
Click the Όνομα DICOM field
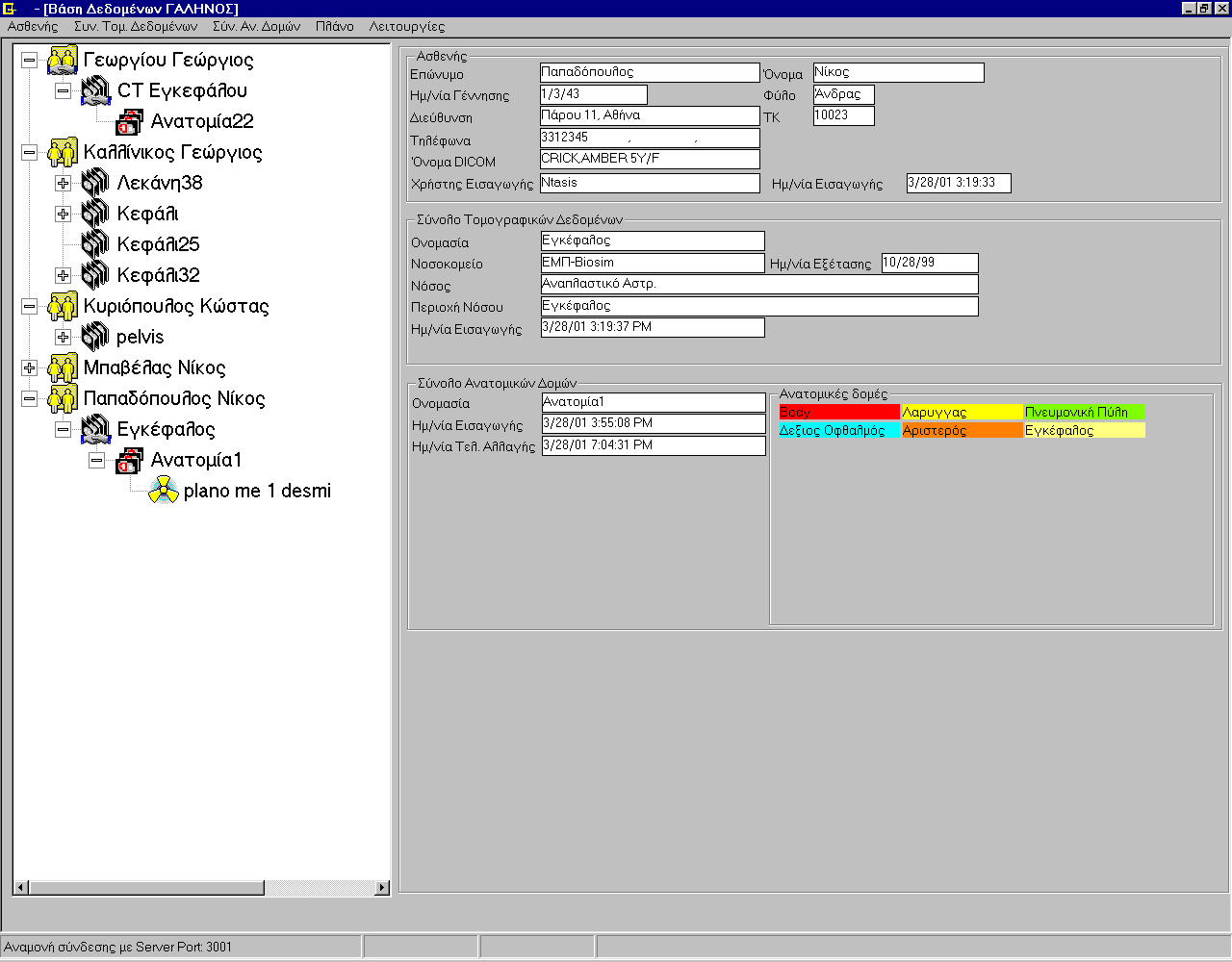coord(650,159)
